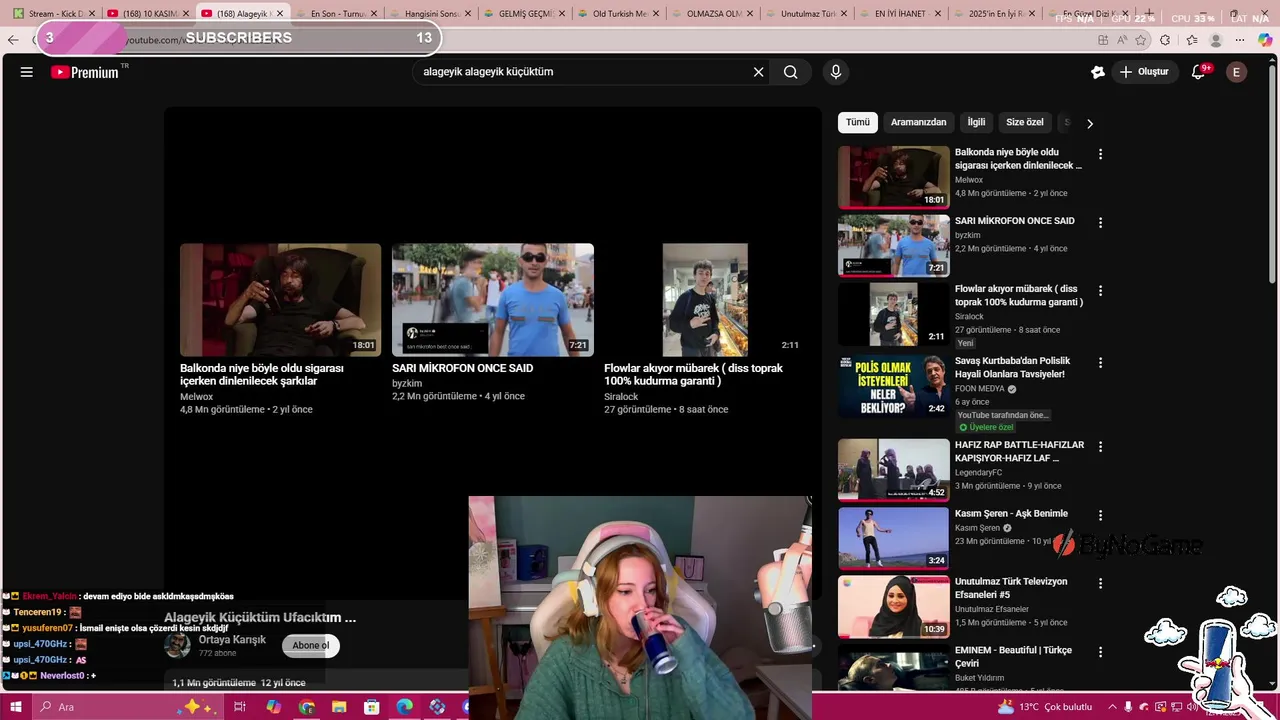This screenshot has width=1280, height=720.
Task: Open Task View on taskbar
Action: click(240, 707)
